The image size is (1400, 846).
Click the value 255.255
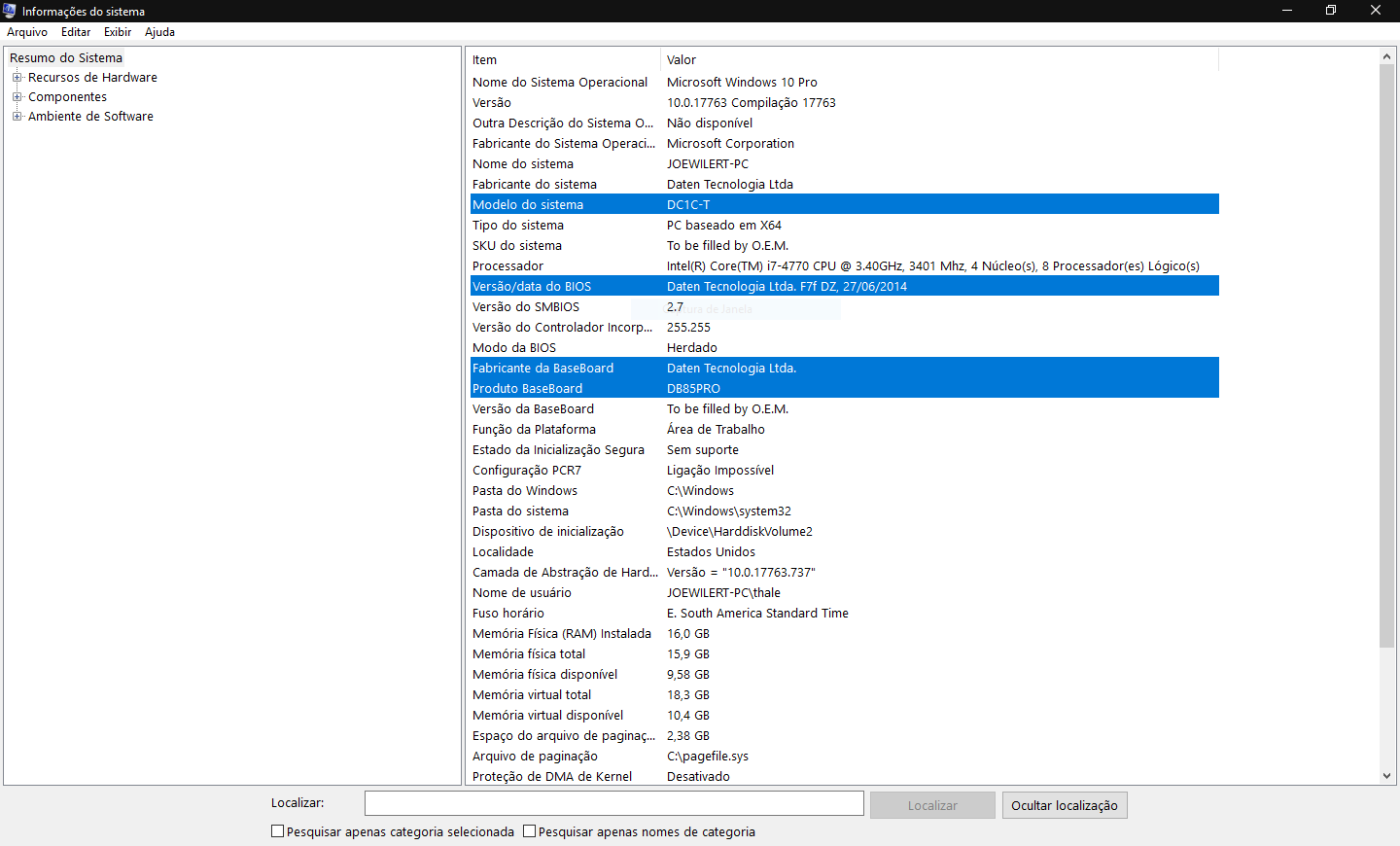[x=688, y=328]
